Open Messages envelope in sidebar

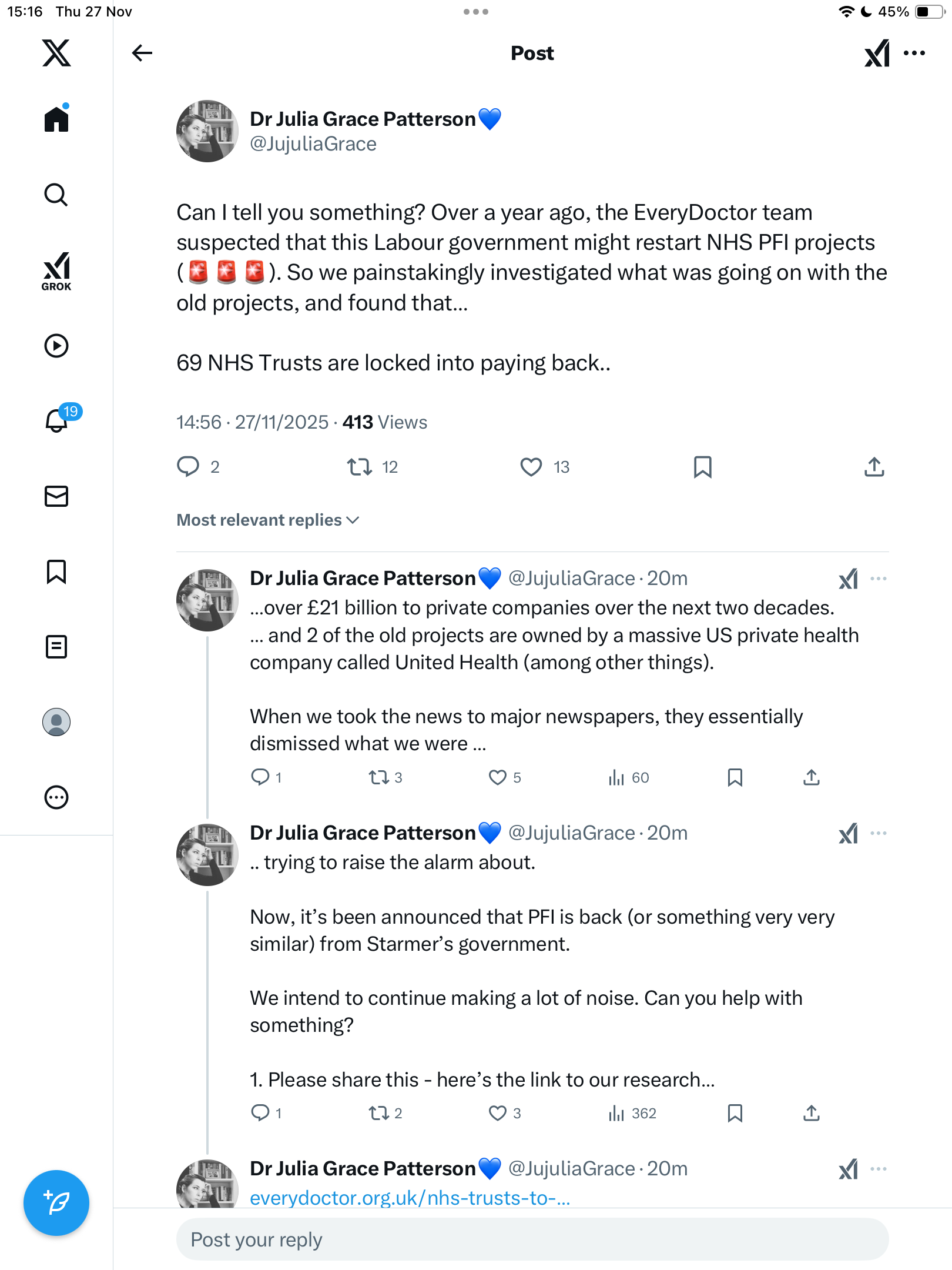coord(56,496)
